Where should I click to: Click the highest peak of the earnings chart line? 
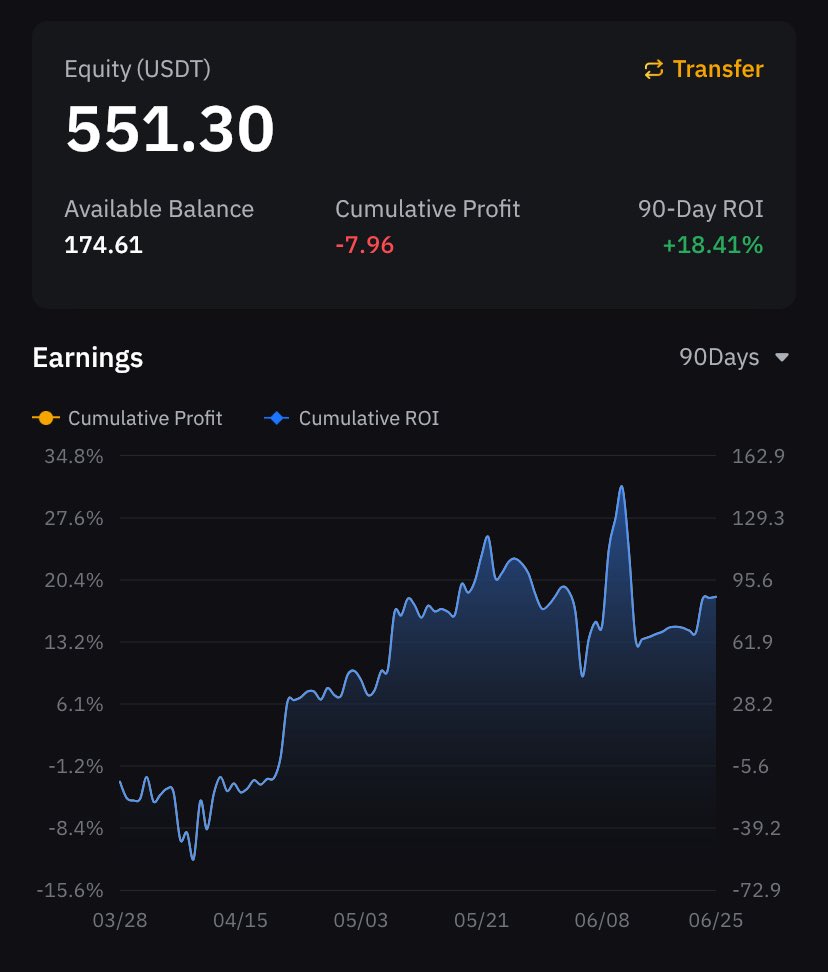622,487
